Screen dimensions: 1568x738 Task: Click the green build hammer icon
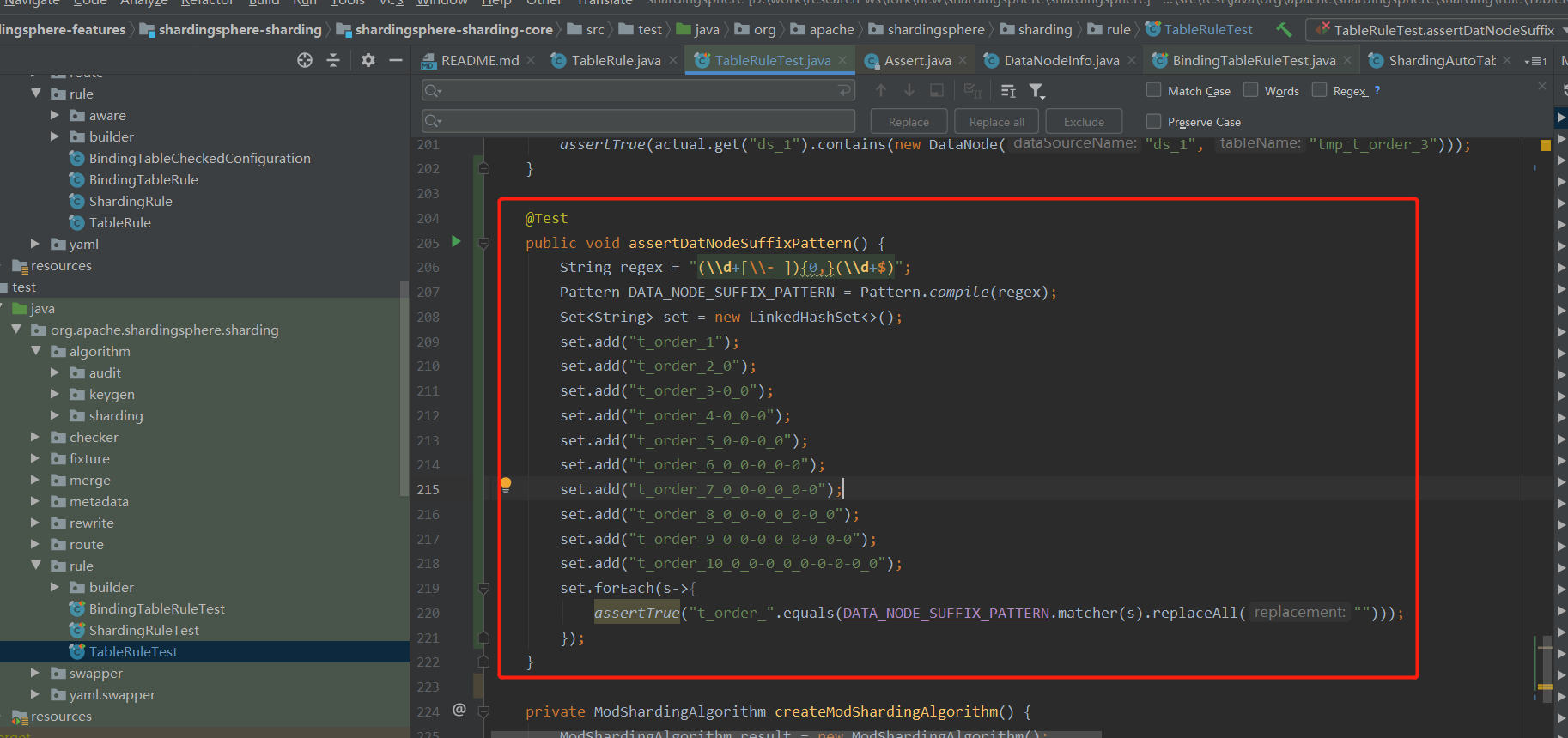1284,30
